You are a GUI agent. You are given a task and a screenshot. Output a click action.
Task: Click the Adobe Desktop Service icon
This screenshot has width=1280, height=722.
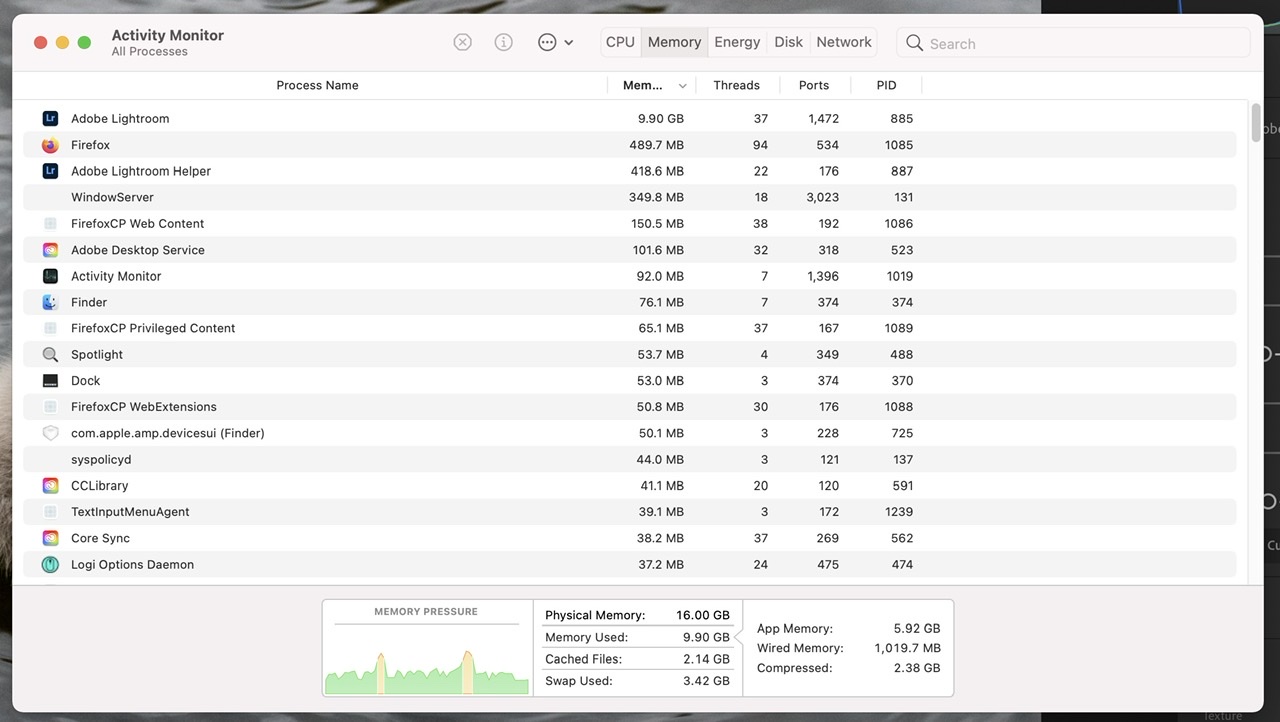pyautogui.click(x=50, y=250)
